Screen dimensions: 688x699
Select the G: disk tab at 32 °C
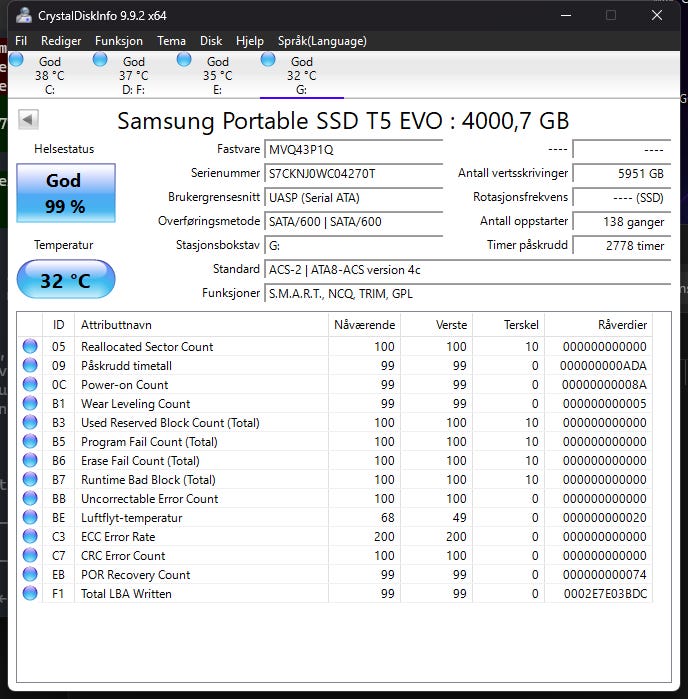pyautogui.click(x=301, y=75)
